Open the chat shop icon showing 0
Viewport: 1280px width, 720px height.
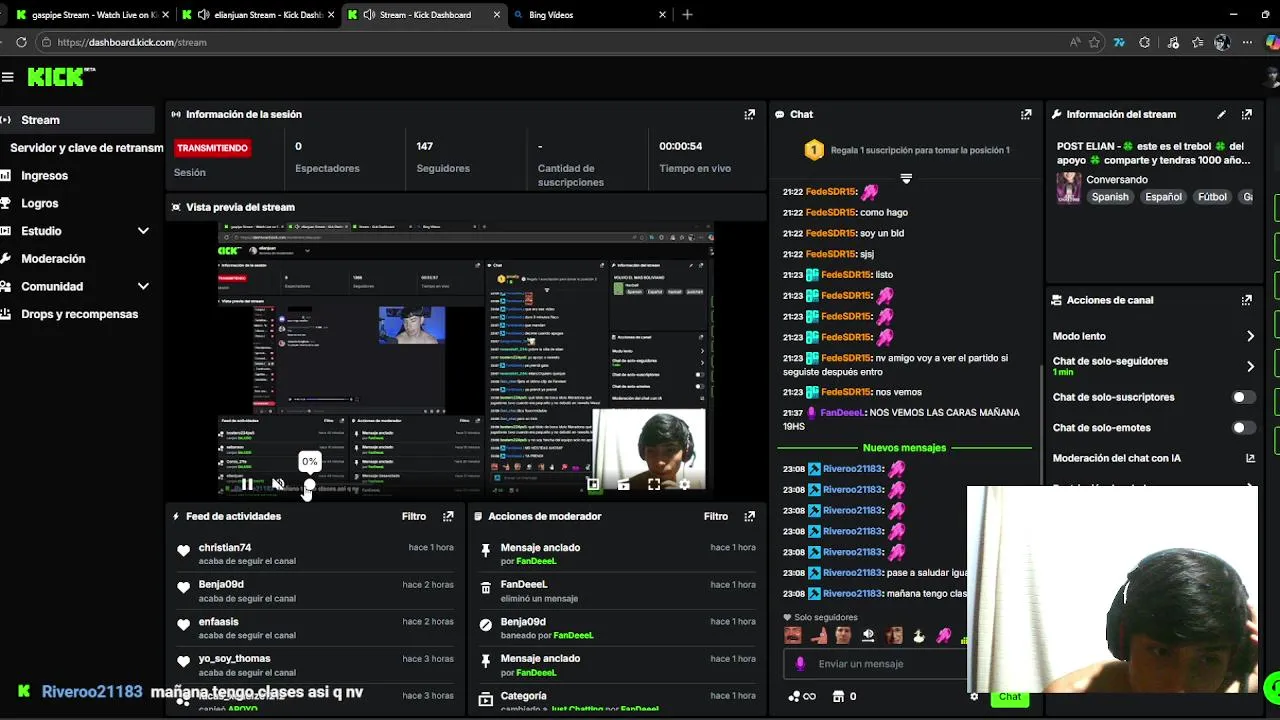(844, 696)
